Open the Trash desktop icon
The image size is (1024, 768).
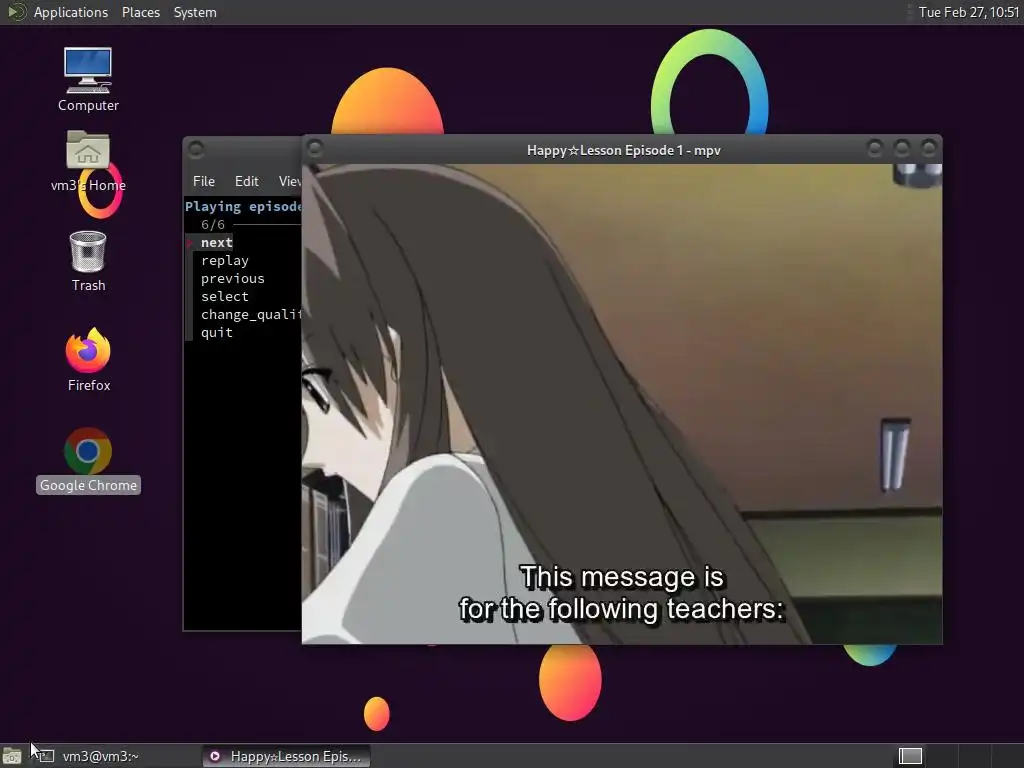coord(88,261)
